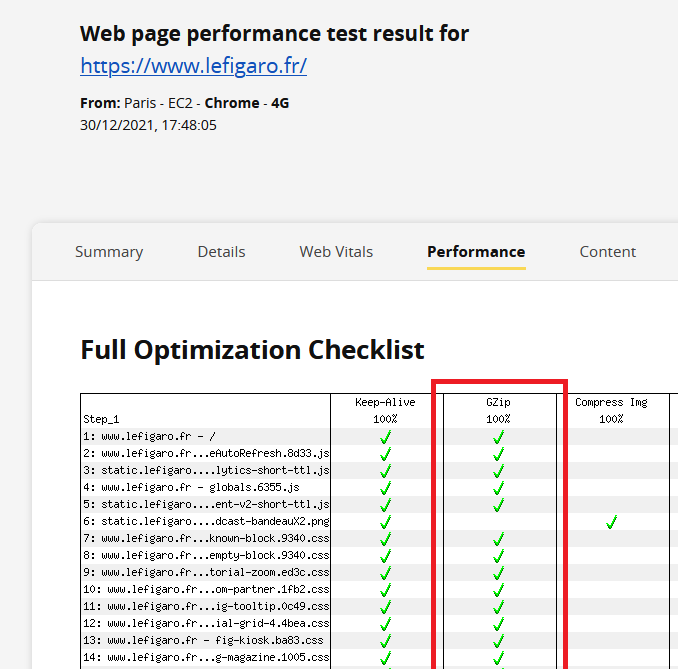Click Keep-Alive checkmark for known-block.9340.css row
Image resolution: width=678 pixels, height=669 pixels.
pos(385,539)
